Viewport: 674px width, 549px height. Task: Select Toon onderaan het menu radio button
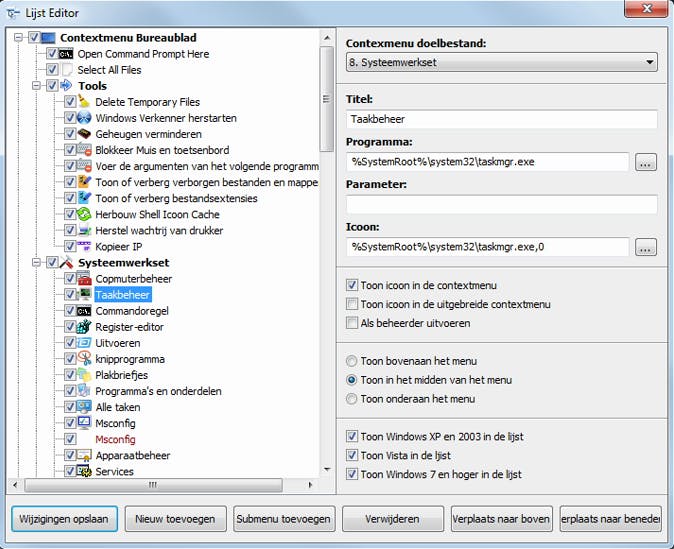[x=352, y=399]
